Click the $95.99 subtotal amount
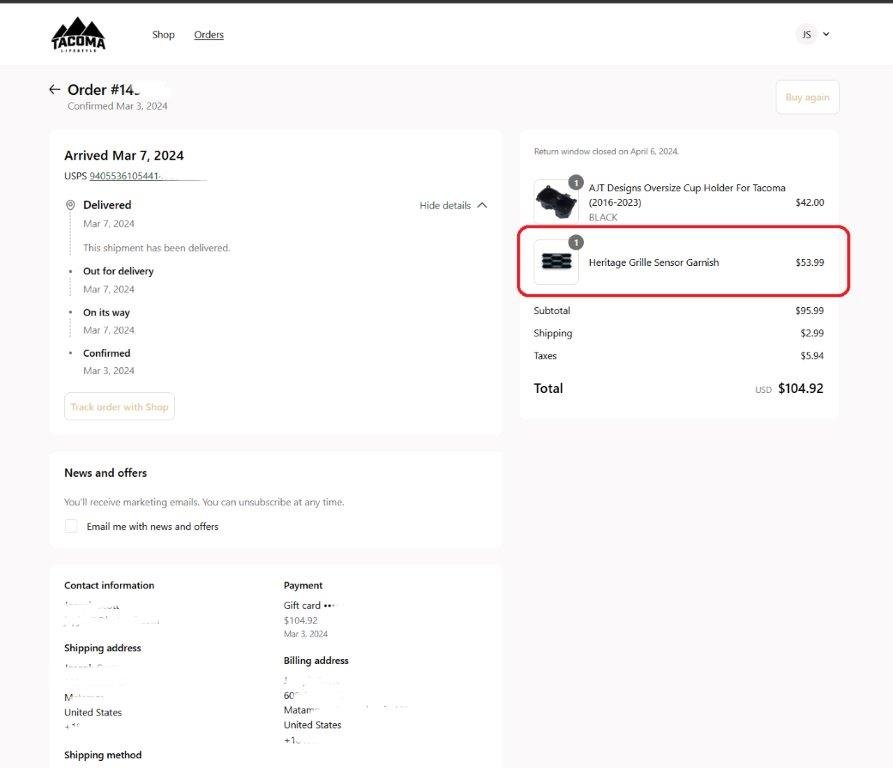This screenshot has width=893, height=768. pyautogui.click(x=809, y=310)
